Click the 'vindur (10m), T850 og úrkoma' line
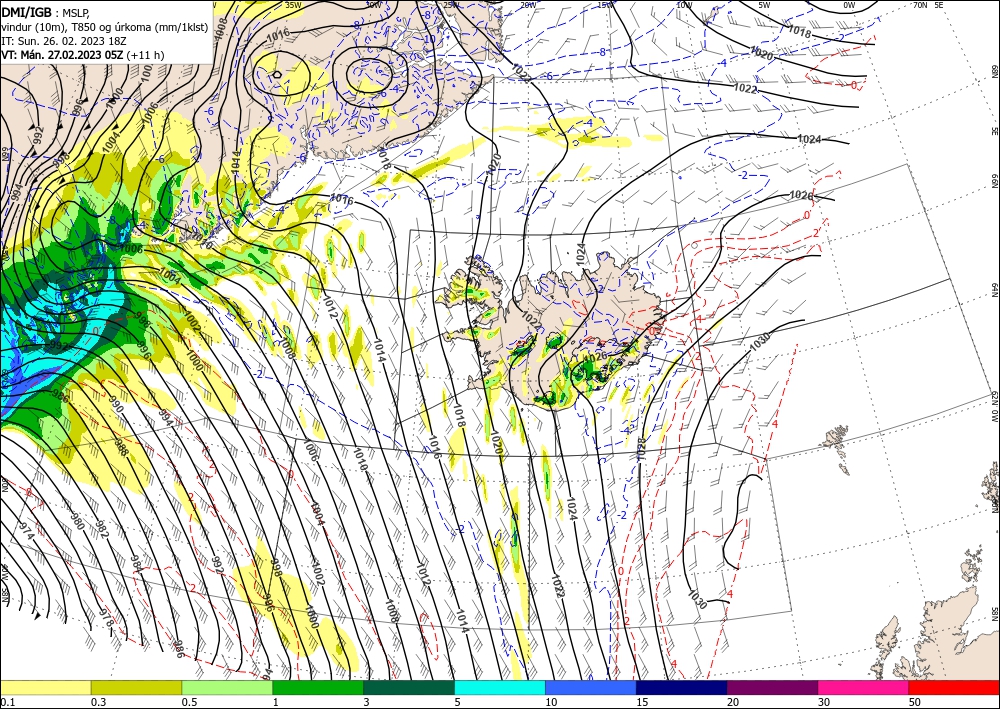The width and height of the screenshot is (1000, 709). [105, 26]
